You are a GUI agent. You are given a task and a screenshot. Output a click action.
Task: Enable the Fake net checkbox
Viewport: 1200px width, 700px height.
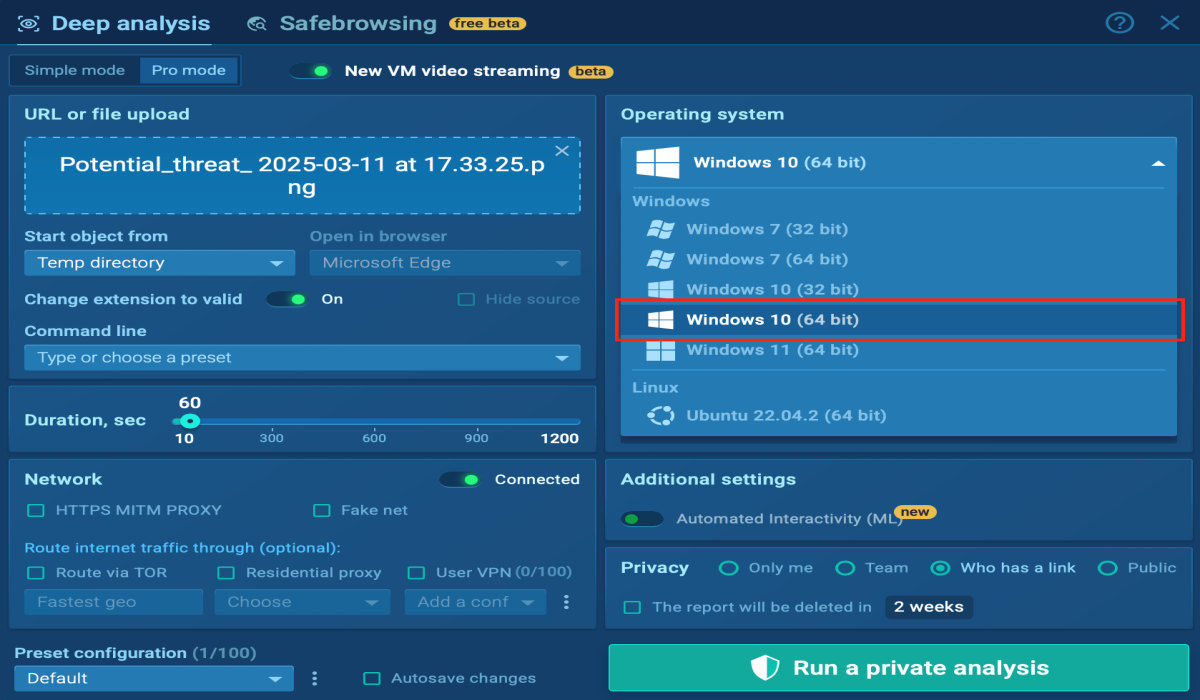322,510
